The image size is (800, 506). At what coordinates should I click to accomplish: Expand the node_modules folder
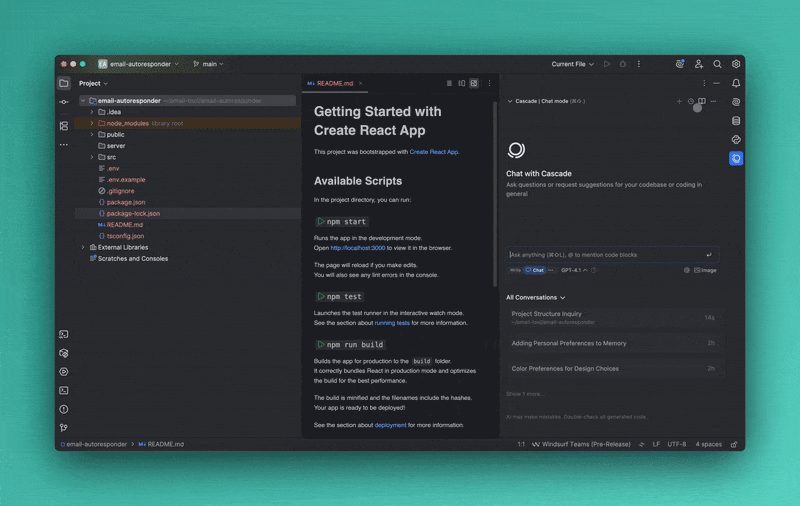point(92,123)
